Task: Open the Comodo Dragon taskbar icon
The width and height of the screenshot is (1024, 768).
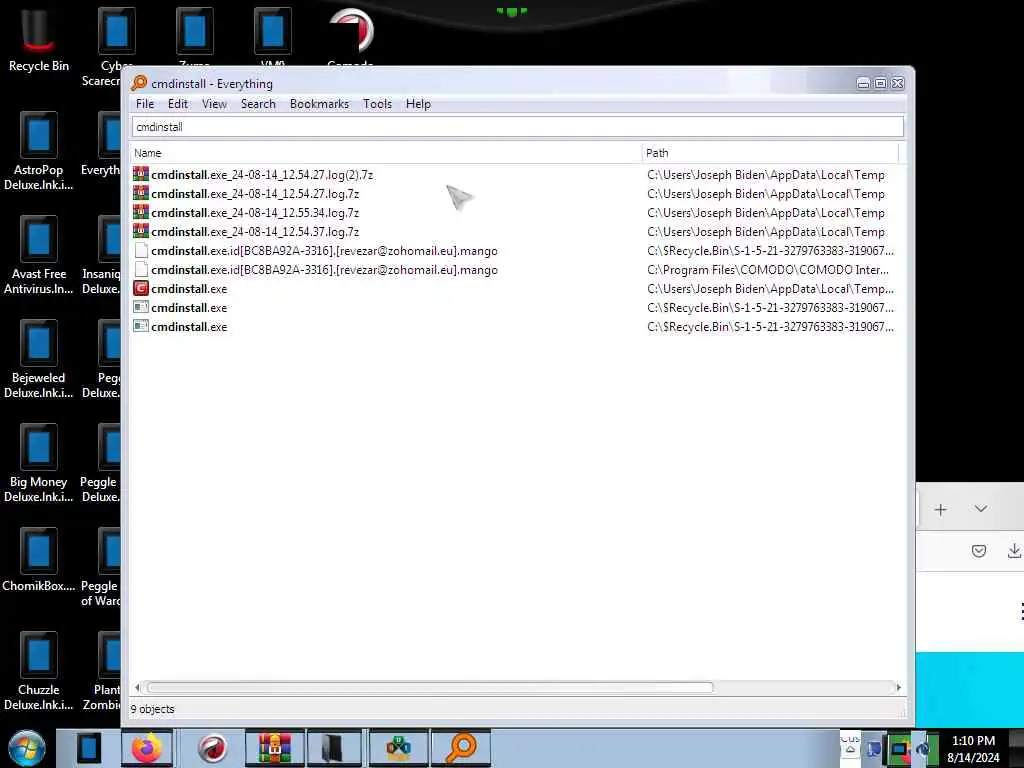Action: coord(212,748)
